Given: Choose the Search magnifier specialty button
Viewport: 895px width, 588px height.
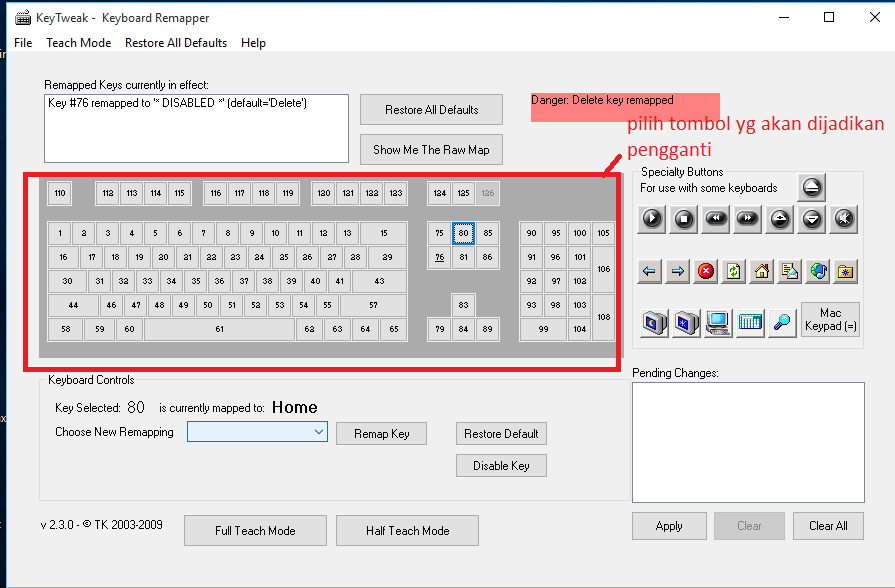Looking at the screenshot, I should click(x=782, y=323).
